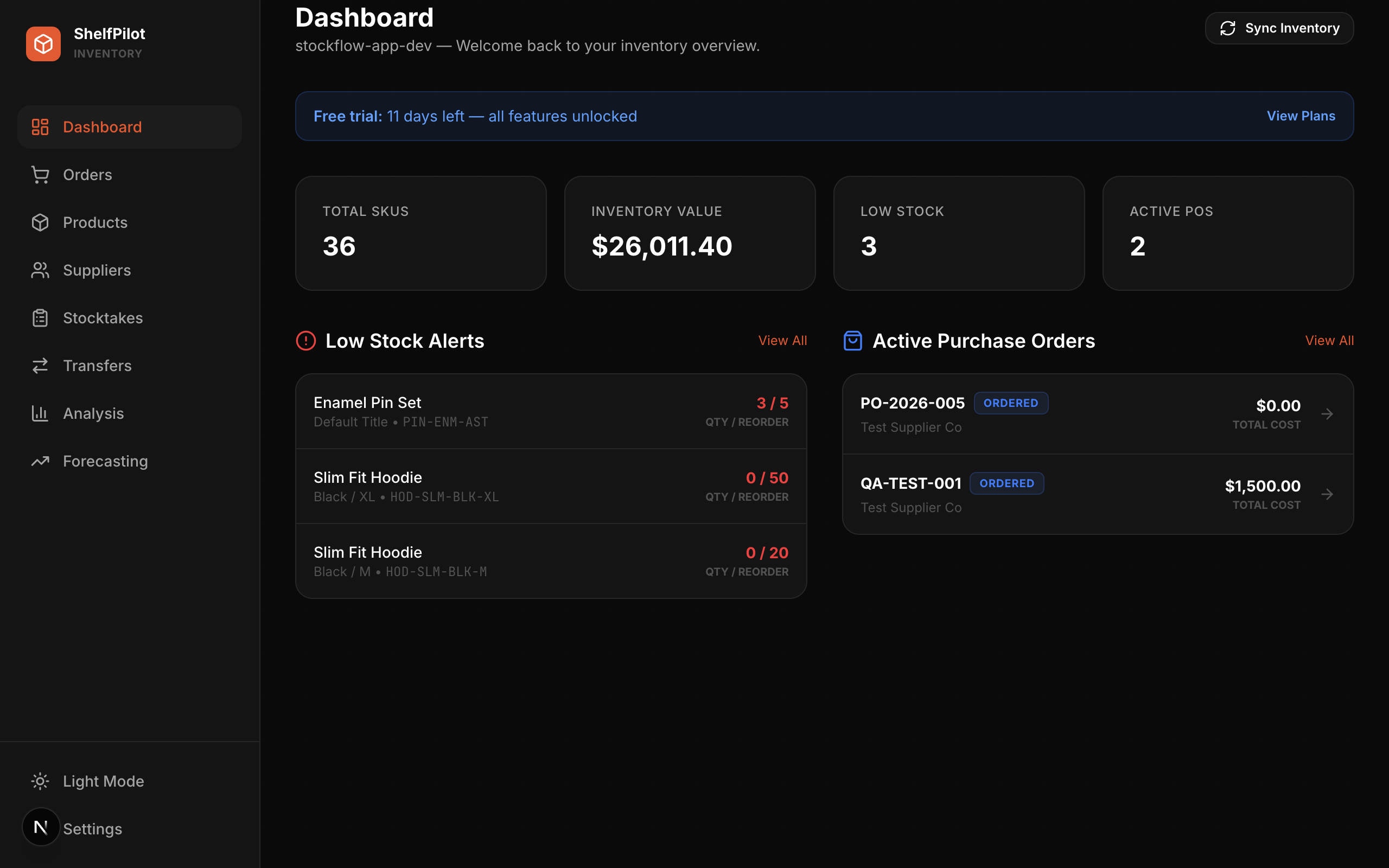Image resolution: width=1389 pixels, height=868 pixels.
Task: Click the red alert icon beside Low Stock Alerts
Action: (x=306, y=341)
